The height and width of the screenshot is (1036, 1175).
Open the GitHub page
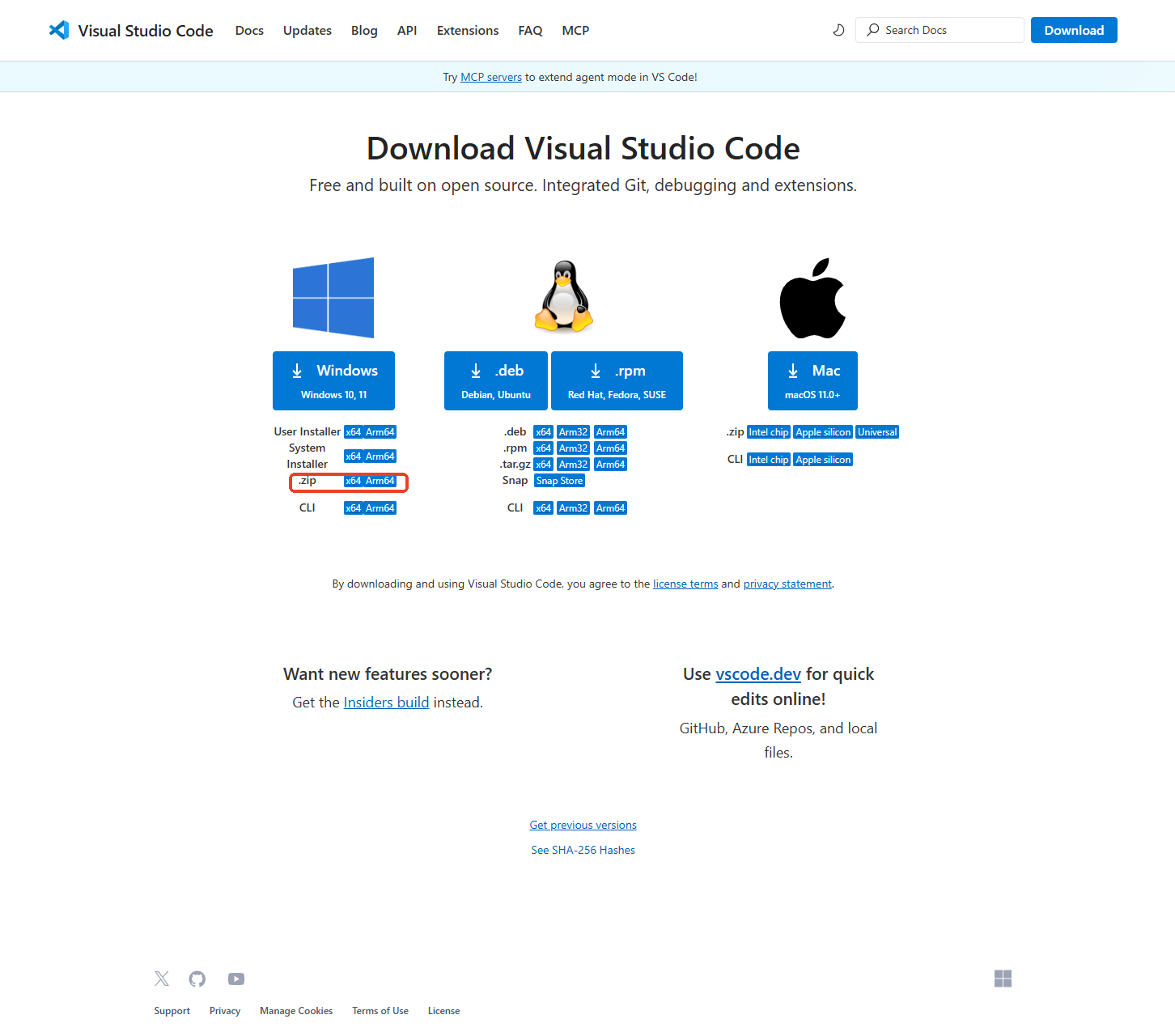197,979
